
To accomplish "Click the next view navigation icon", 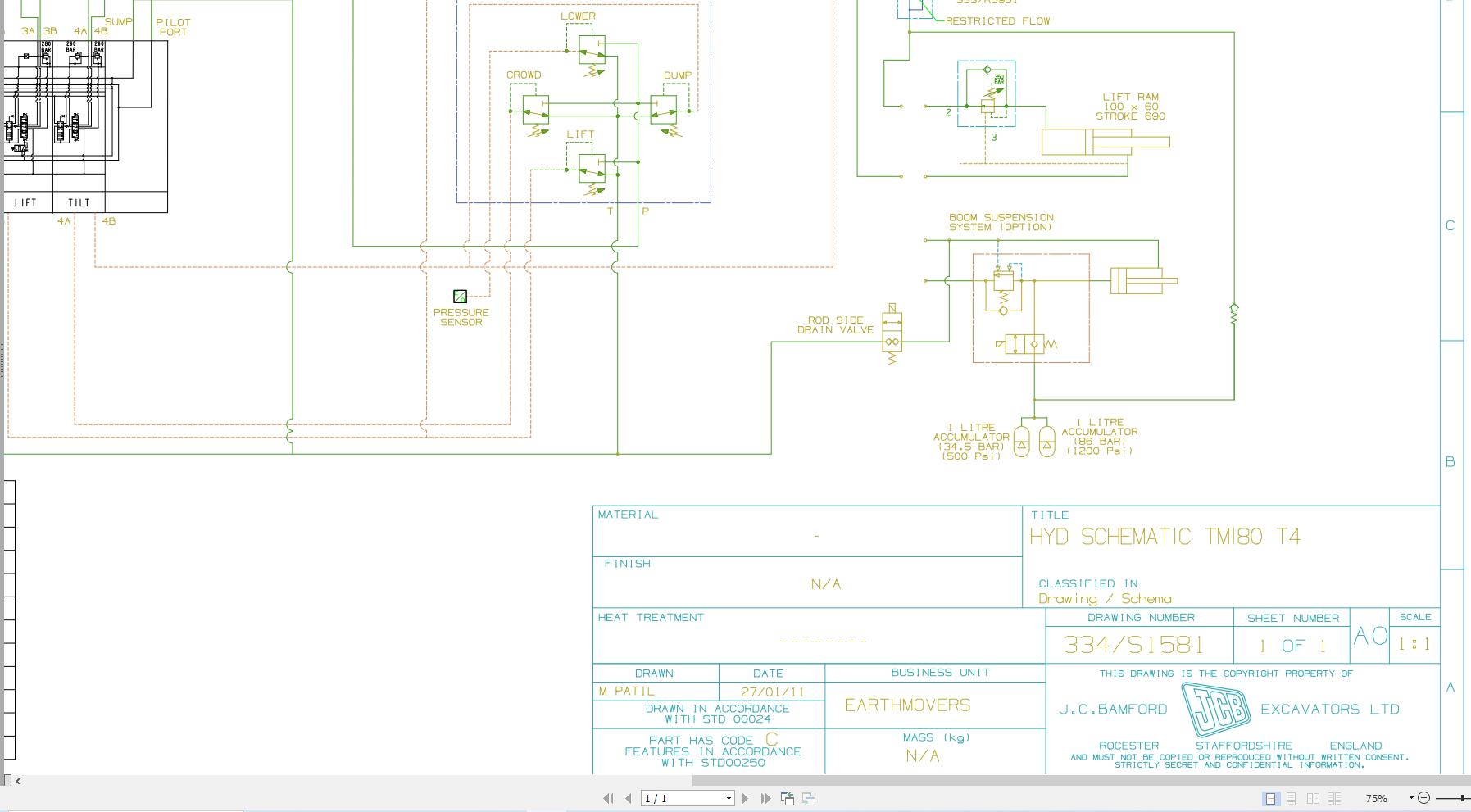I will 809,798.
